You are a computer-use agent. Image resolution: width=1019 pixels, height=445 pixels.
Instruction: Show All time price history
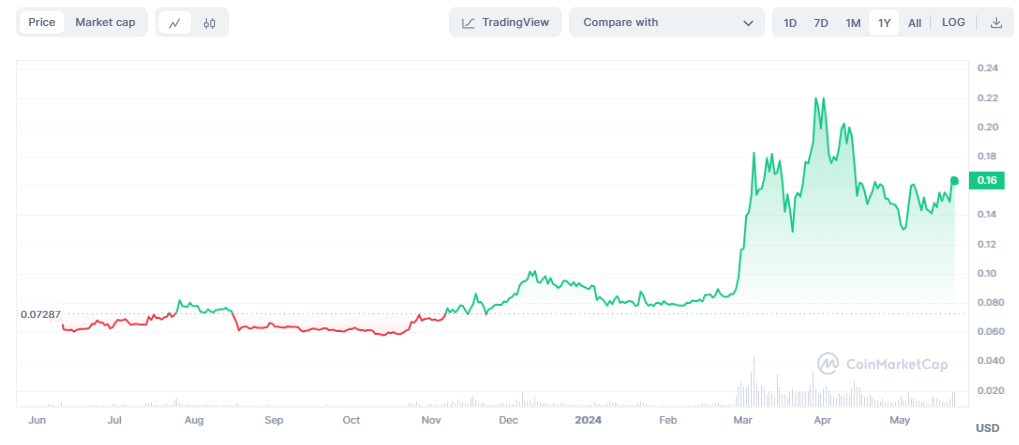[x=914, y=22]
